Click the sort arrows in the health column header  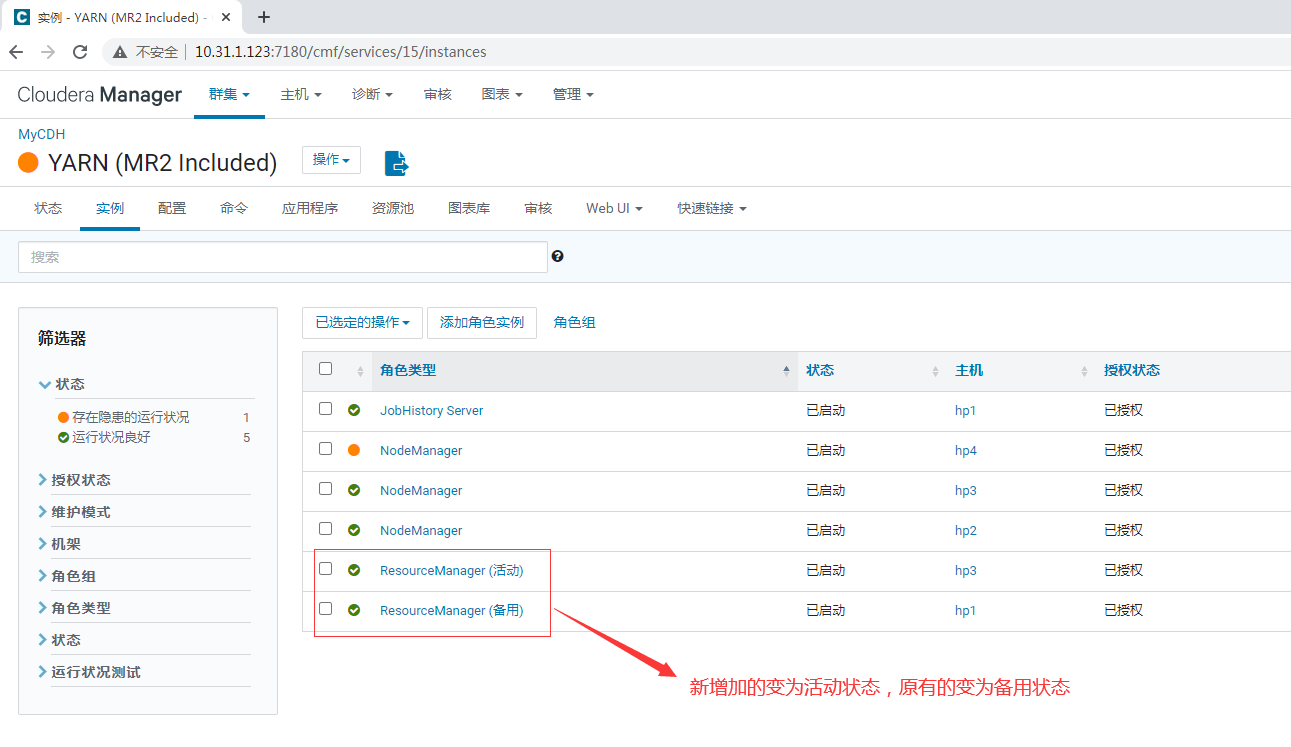coord(361,371)
